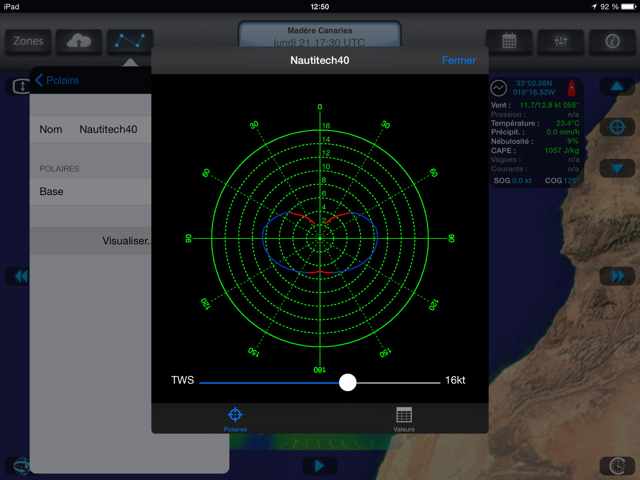Viewport: 640px width, 480px height.
Task: Switch to the Valeurs tab
Action: click(404, 419)
